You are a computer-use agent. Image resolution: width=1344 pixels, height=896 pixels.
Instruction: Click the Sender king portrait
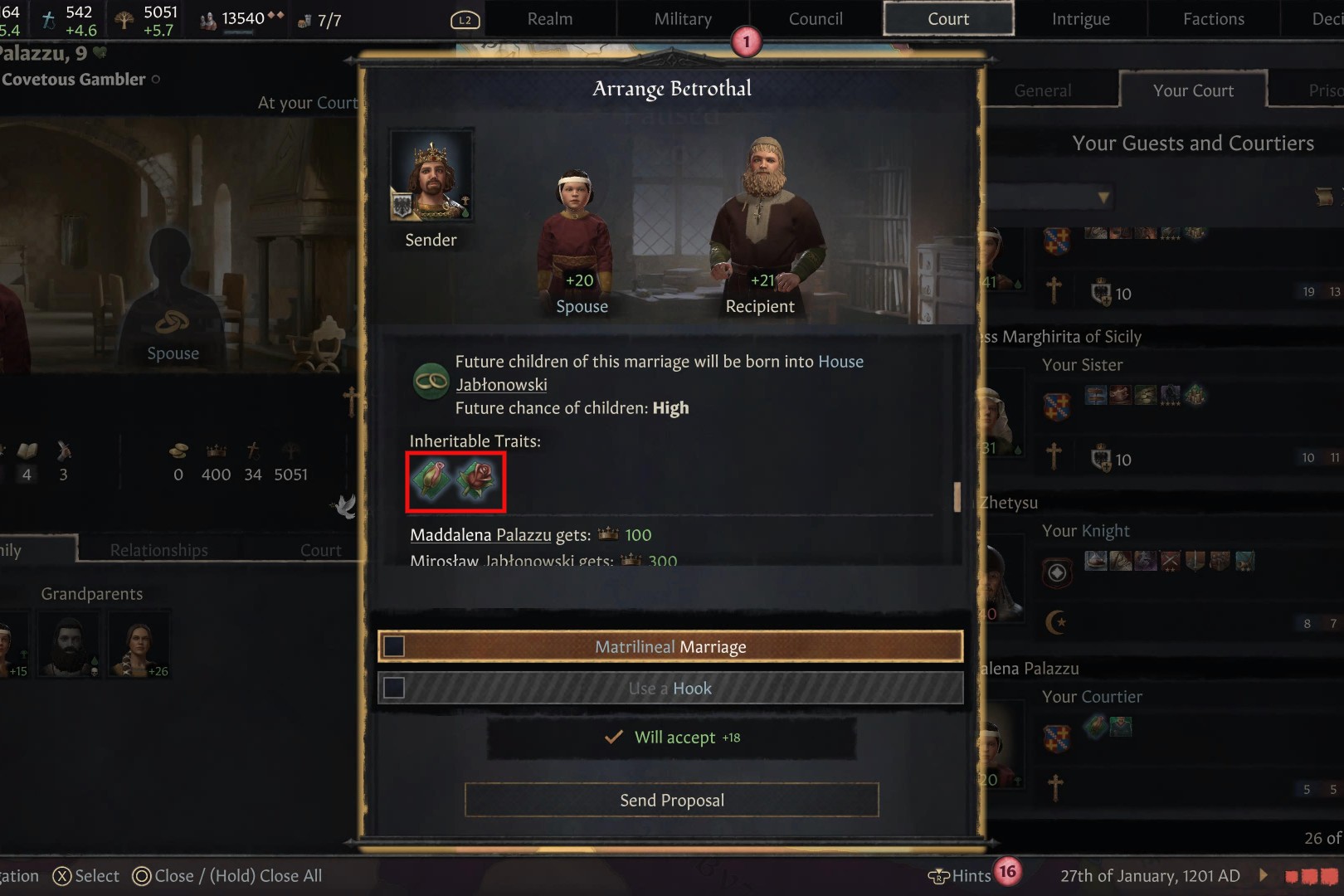click(x=431, y=176)
